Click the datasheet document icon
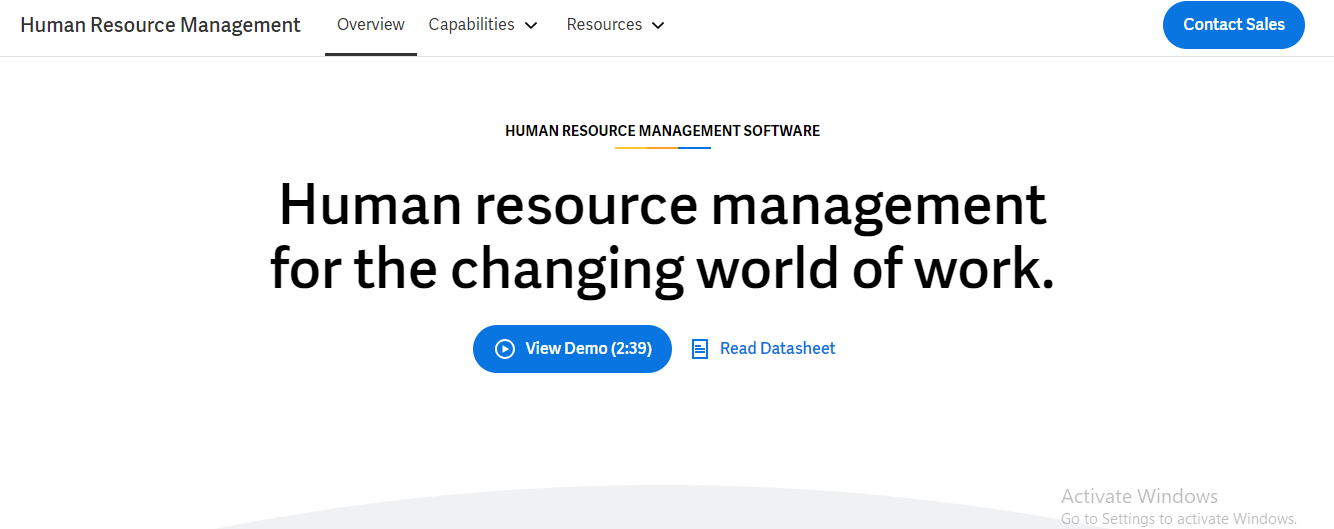 point(700,349)
